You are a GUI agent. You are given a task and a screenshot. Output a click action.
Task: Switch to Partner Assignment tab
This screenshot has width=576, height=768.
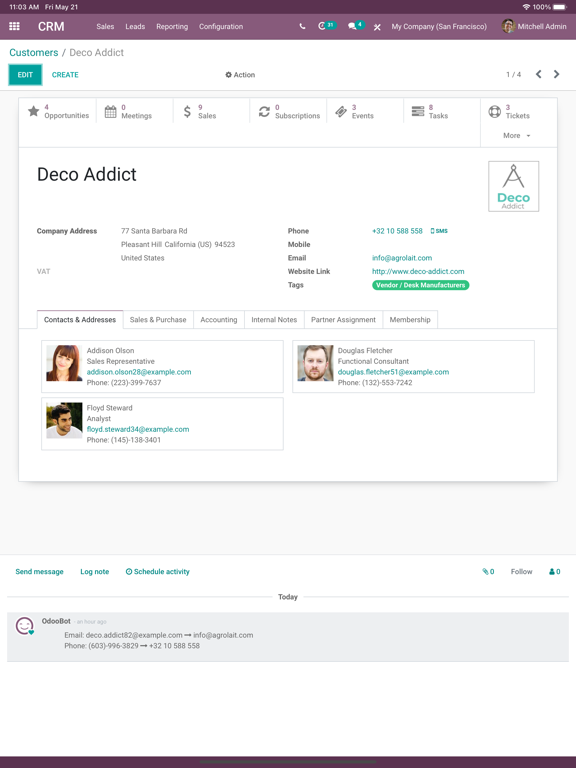coord(343,319)
